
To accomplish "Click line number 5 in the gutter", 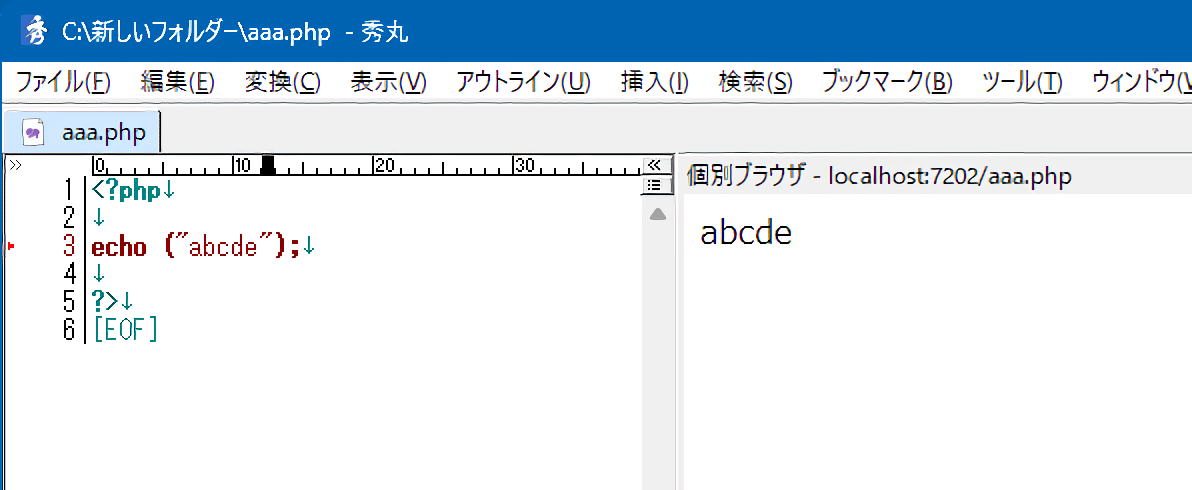I will [69, 301].
